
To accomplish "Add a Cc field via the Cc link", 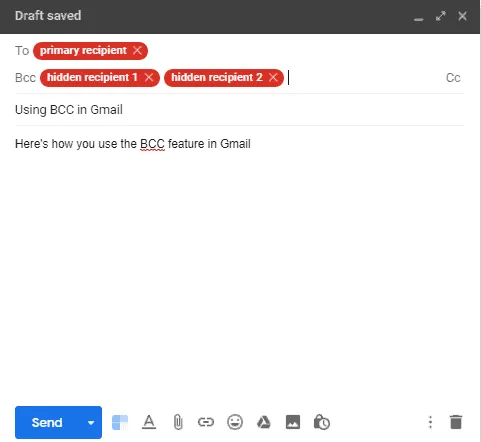I will 453,78.
